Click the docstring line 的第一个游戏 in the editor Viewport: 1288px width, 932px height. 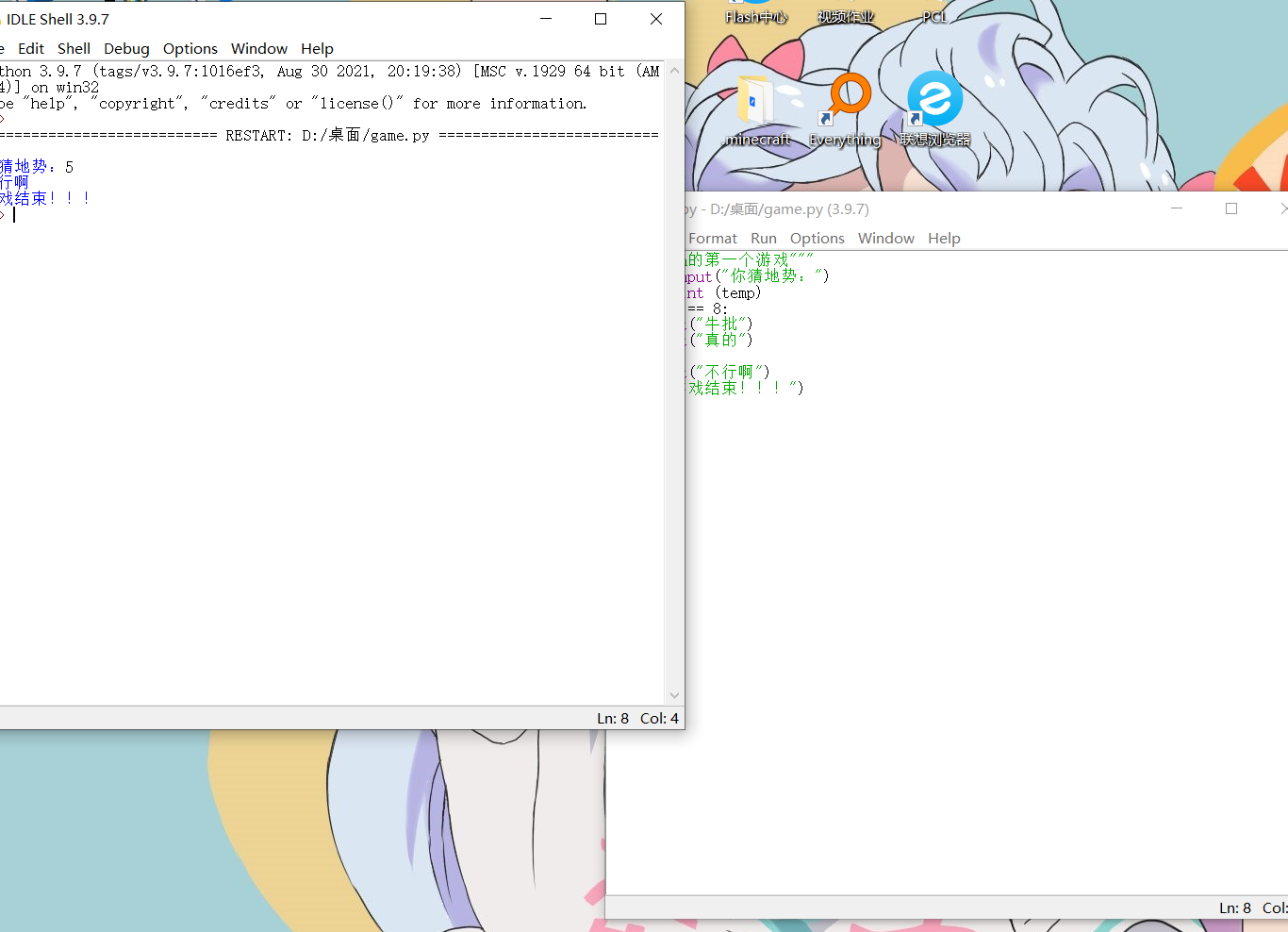pos(751,259)
